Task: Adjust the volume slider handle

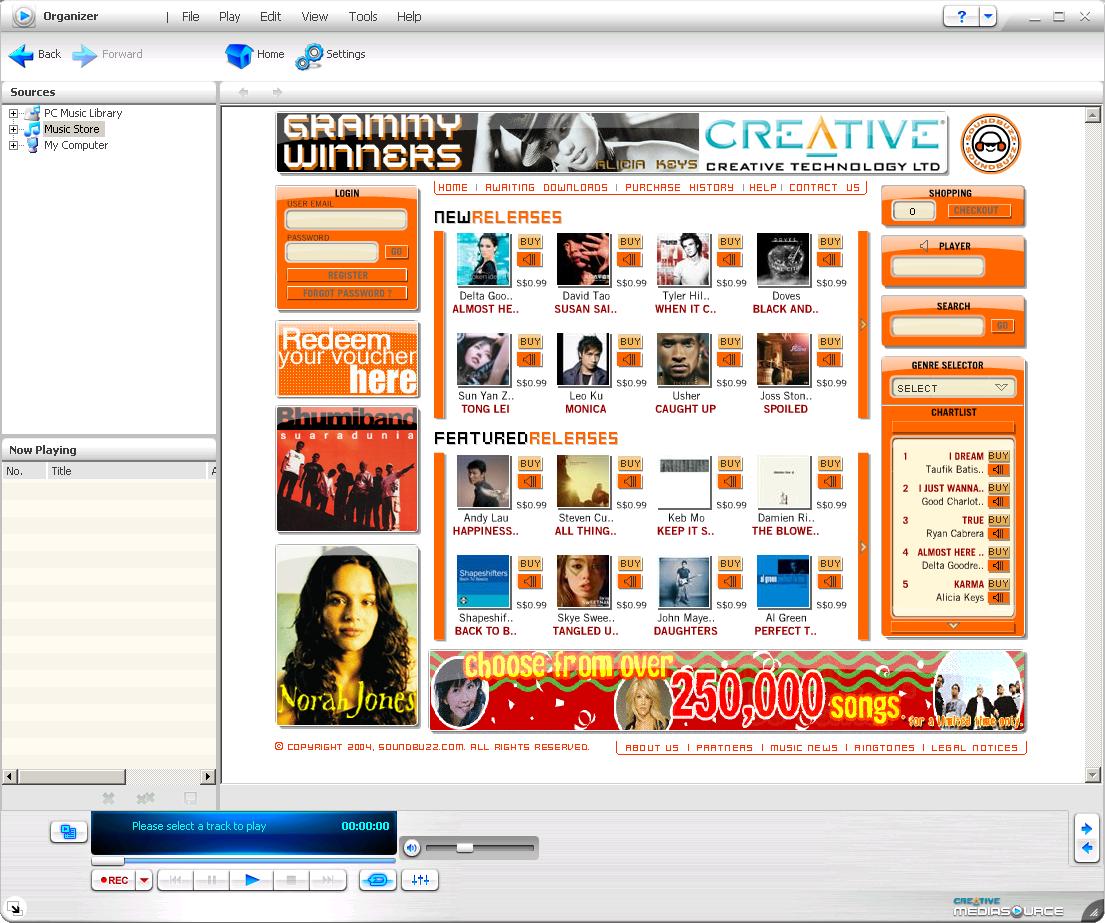Action: point(464,848)
